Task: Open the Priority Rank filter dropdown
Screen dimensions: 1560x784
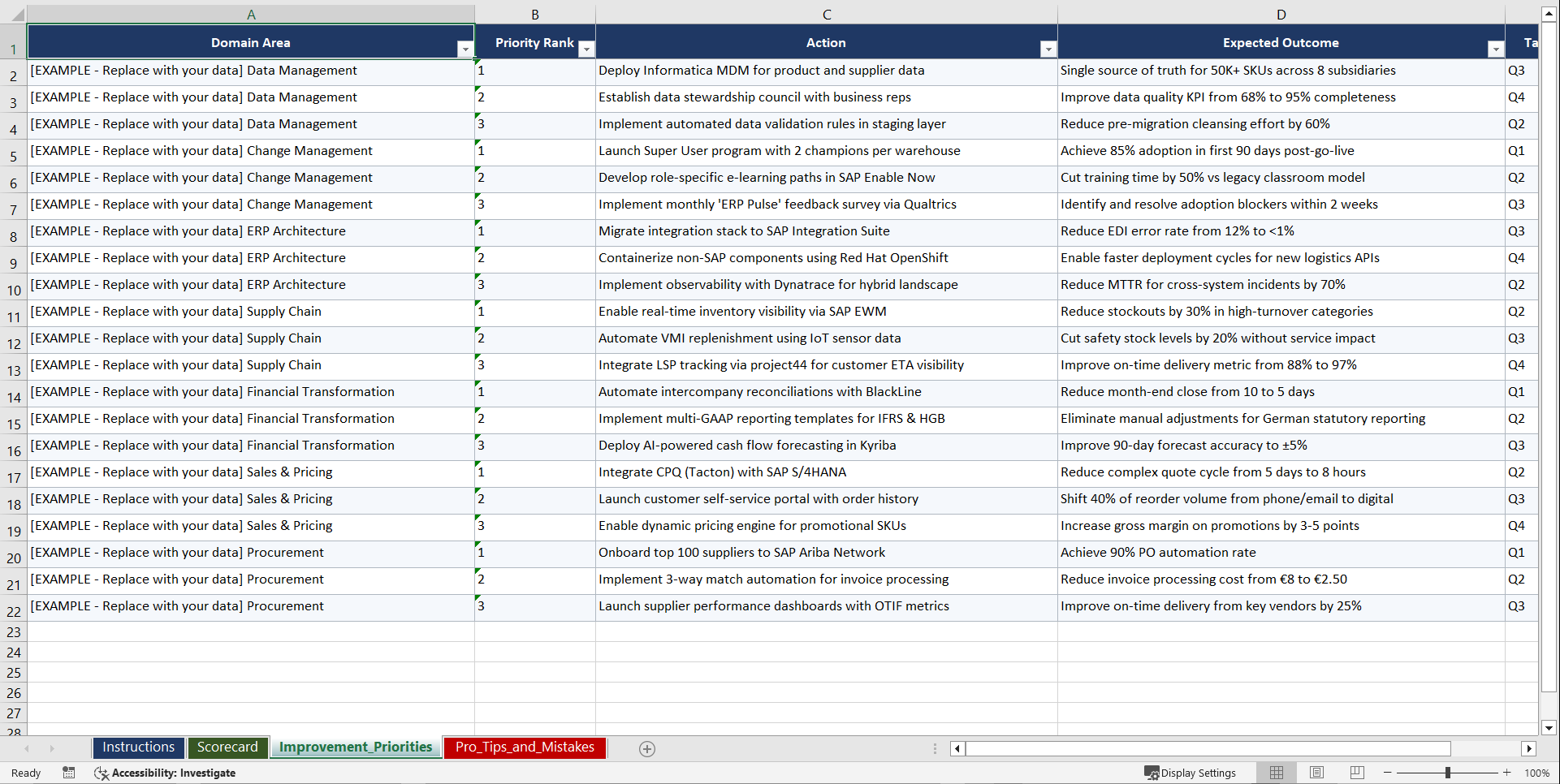Action: click(586, 50)
